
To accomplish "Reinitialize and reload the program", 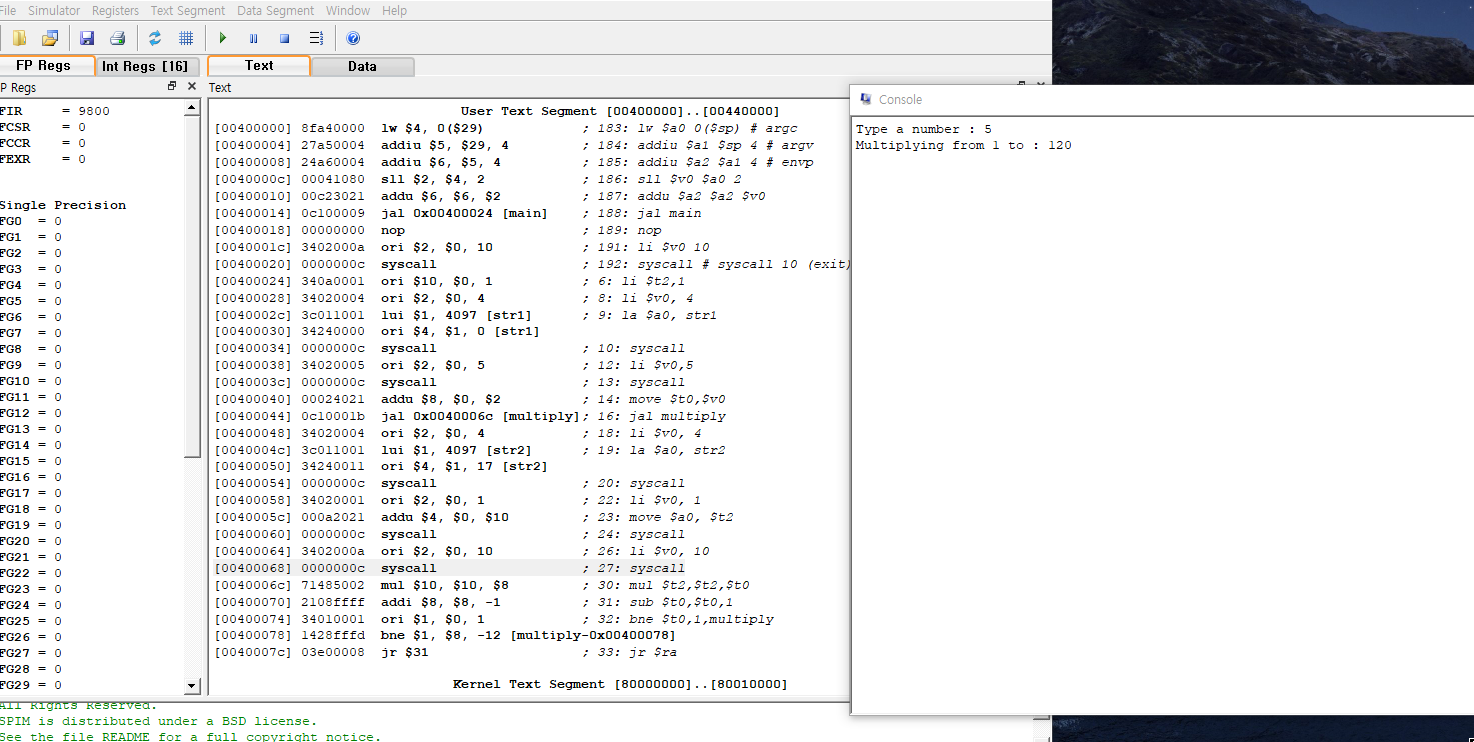I will [155, 38].
